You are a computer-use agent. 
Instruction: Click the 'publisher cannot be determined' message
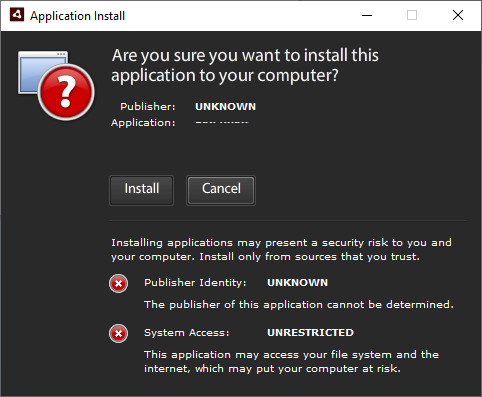[299, 304]
